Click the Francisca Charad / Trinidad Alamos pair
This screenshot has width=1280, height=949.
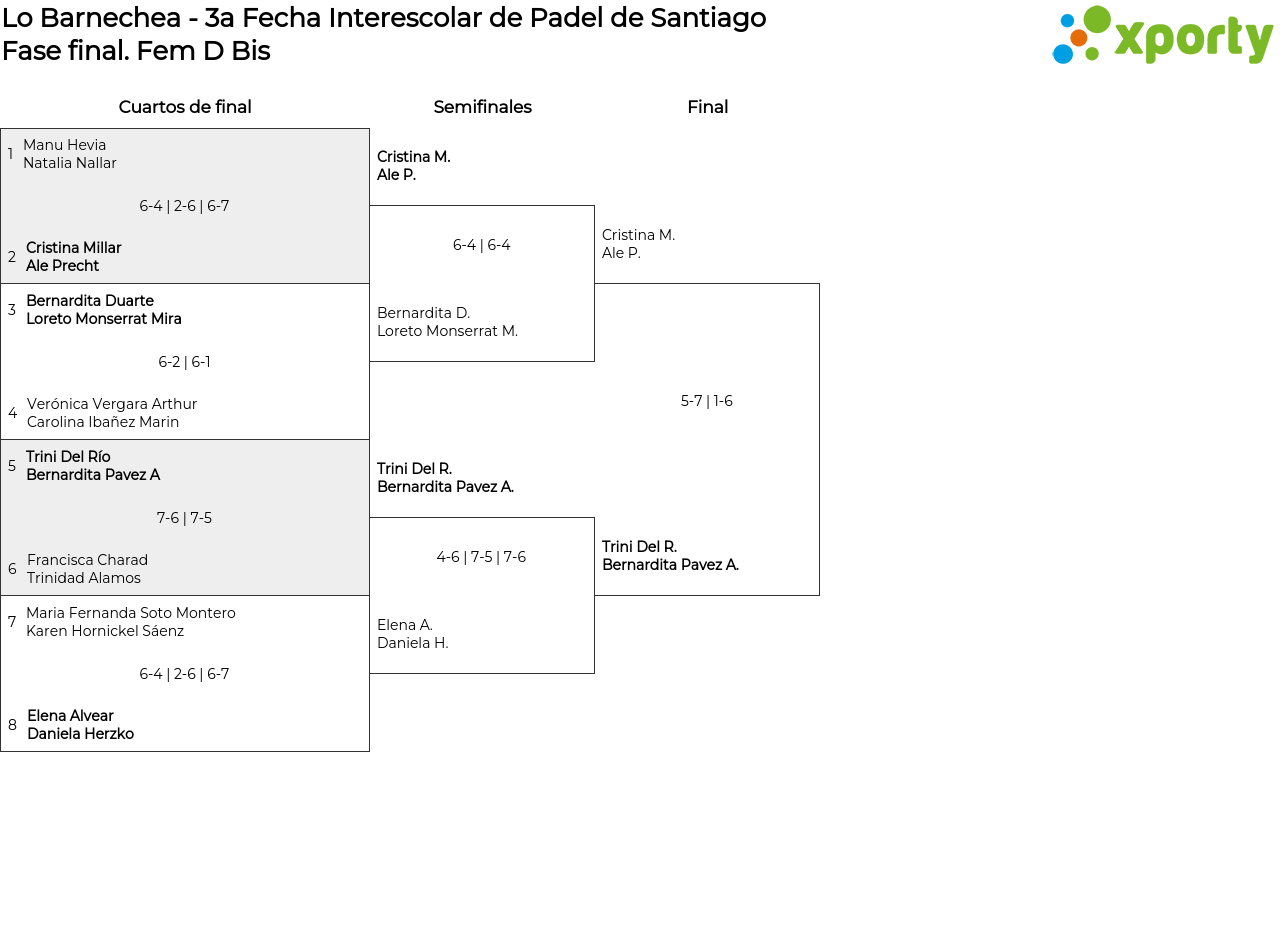tap(87, 569)
